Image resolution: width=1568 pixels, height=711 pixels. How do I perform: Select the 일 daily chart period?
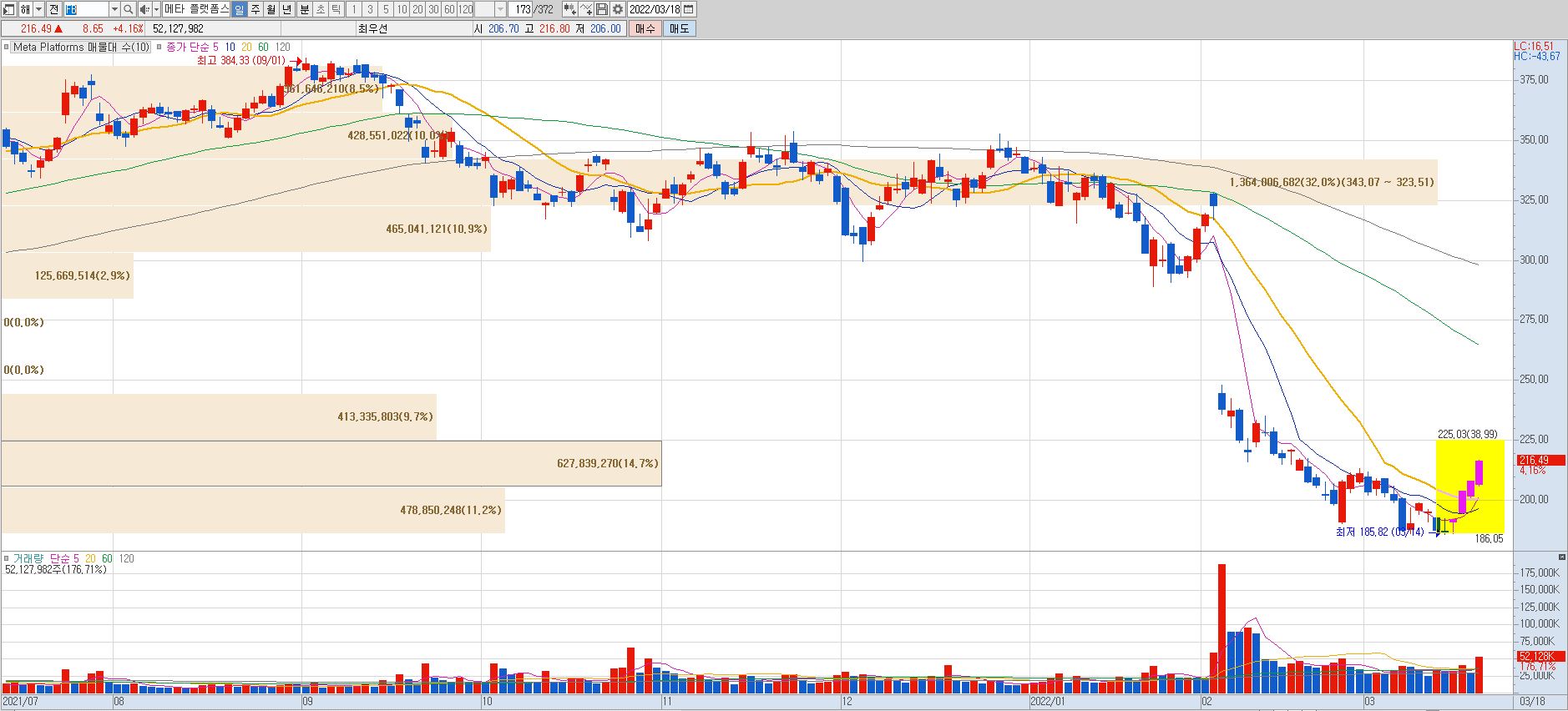coord(239,9)
